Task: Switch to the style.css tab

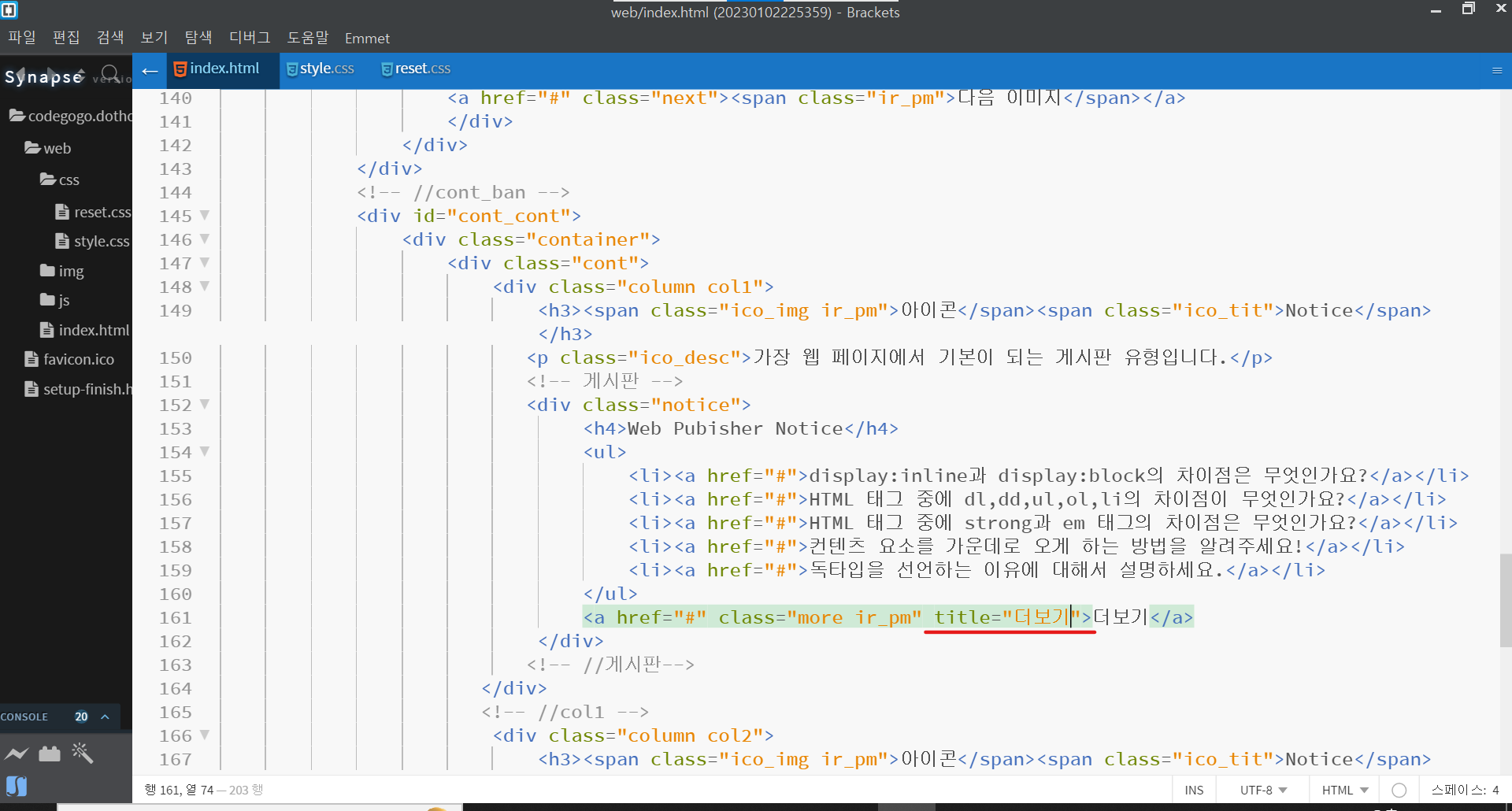Action: (320, 69)
